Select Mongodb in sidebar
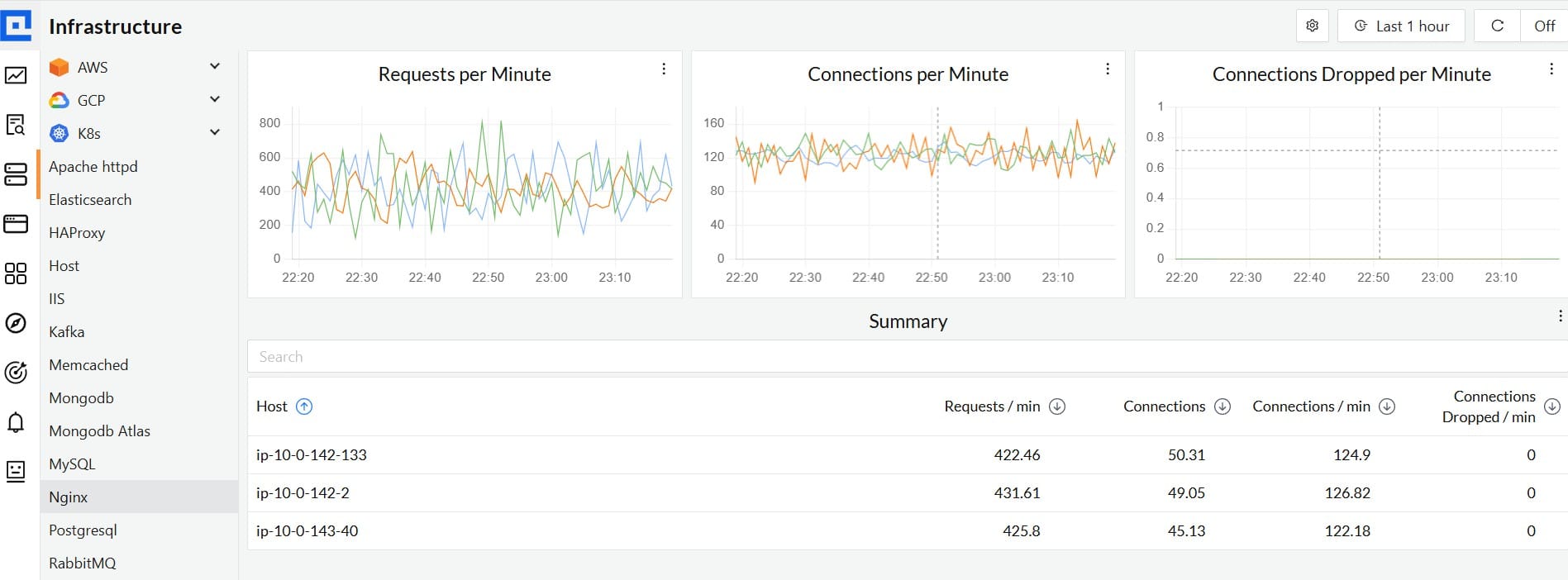 [x=138, y=397]
